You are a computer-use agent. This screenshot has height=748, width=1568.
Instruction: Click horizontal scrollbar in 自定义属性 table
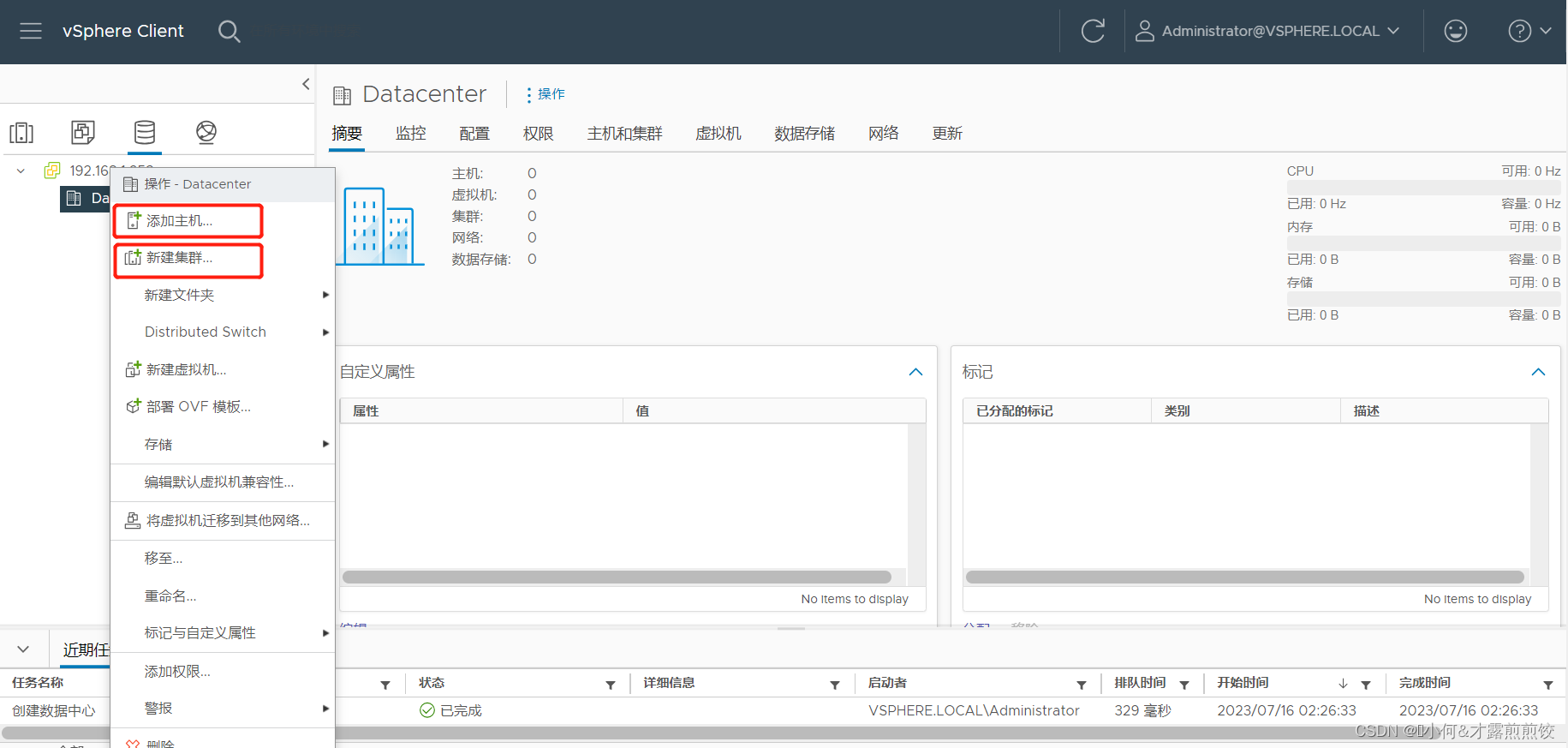tap(617, 577)
